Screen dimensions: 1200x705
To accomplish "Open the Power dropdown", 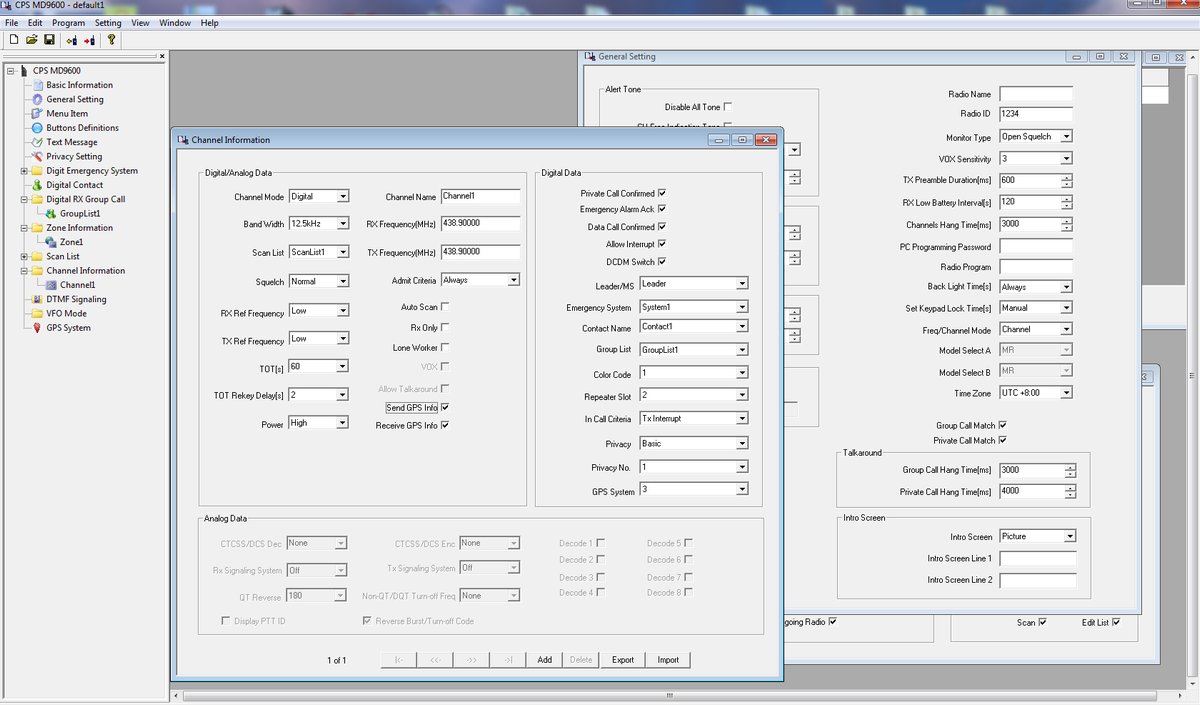I will [x=319, y=423].
